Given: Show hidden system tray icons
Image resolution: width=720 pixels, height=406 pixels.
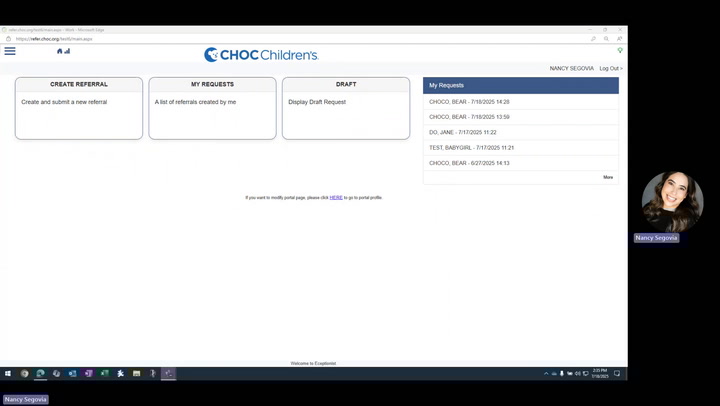Looking at the screenshot, I should 546,373.
